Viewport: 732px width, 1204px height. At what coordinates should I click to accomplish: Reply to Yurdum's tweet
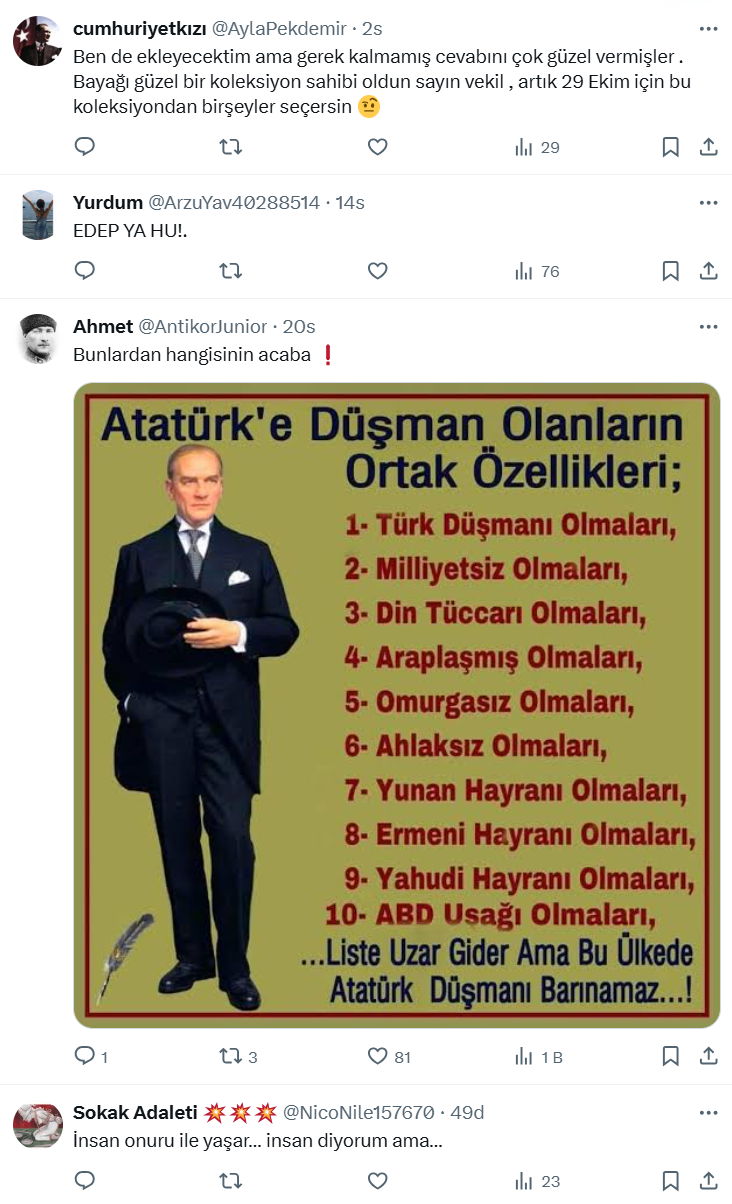85,271
